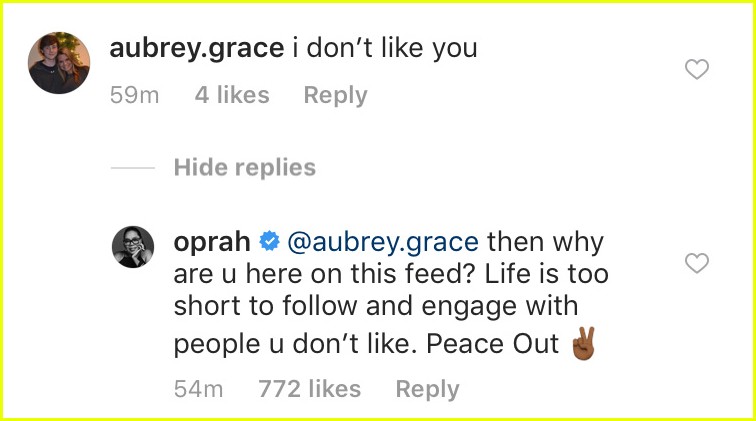Image resolution: width=756 pixels, height=421 pixels.
Task: Reply to aubrey.grace's comment
Action: point(336,95)
